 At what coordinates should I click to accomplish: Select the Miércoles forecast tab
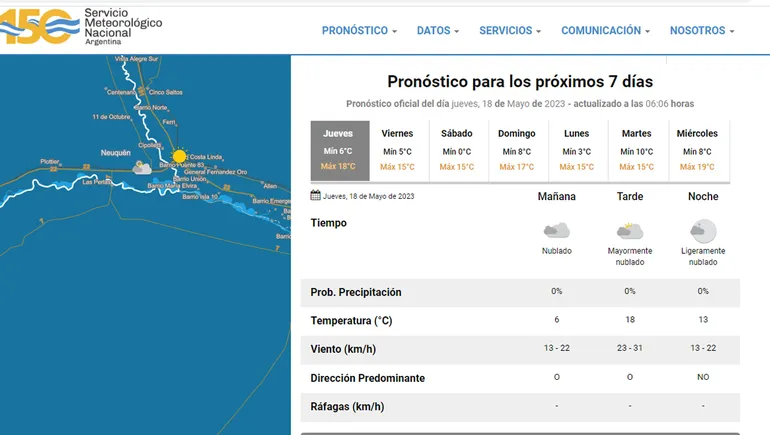tap(697, 151)
